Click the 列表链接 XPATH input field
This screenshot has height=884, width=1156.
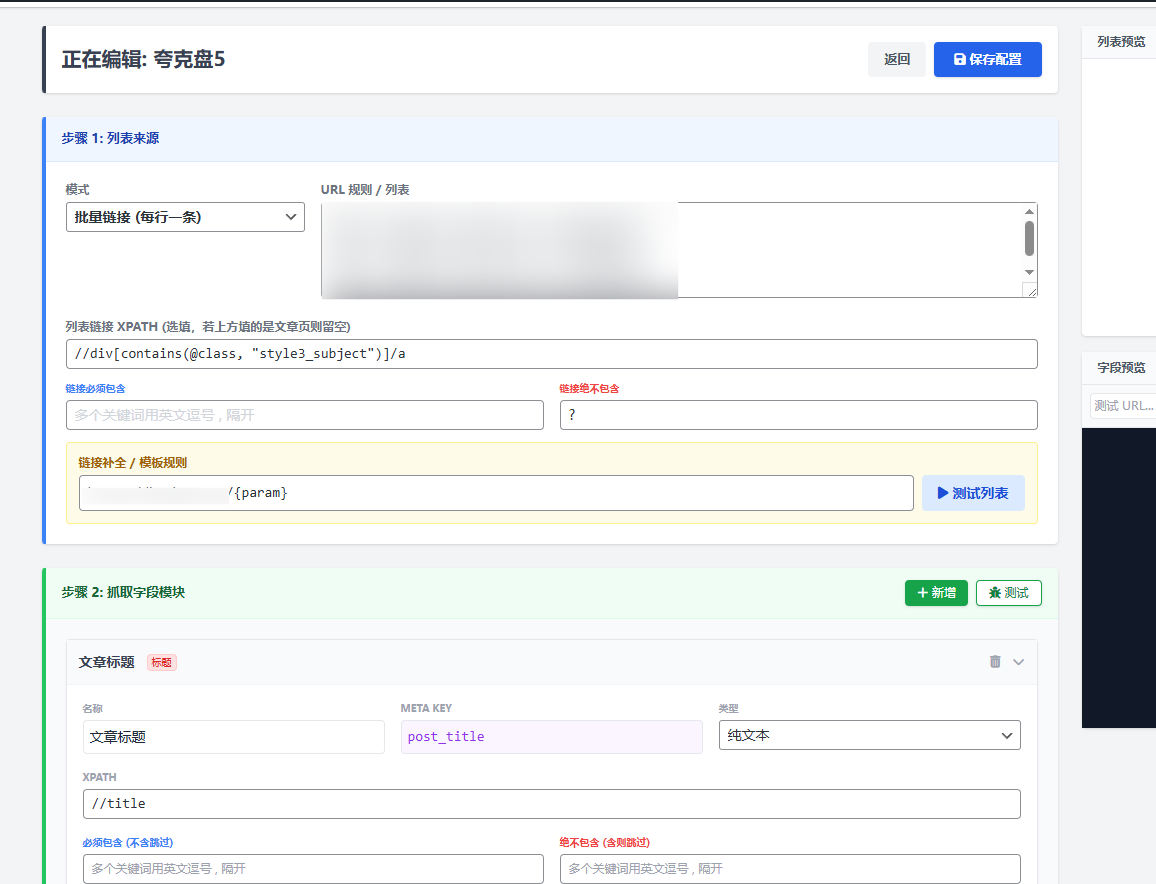coord(552,353)
